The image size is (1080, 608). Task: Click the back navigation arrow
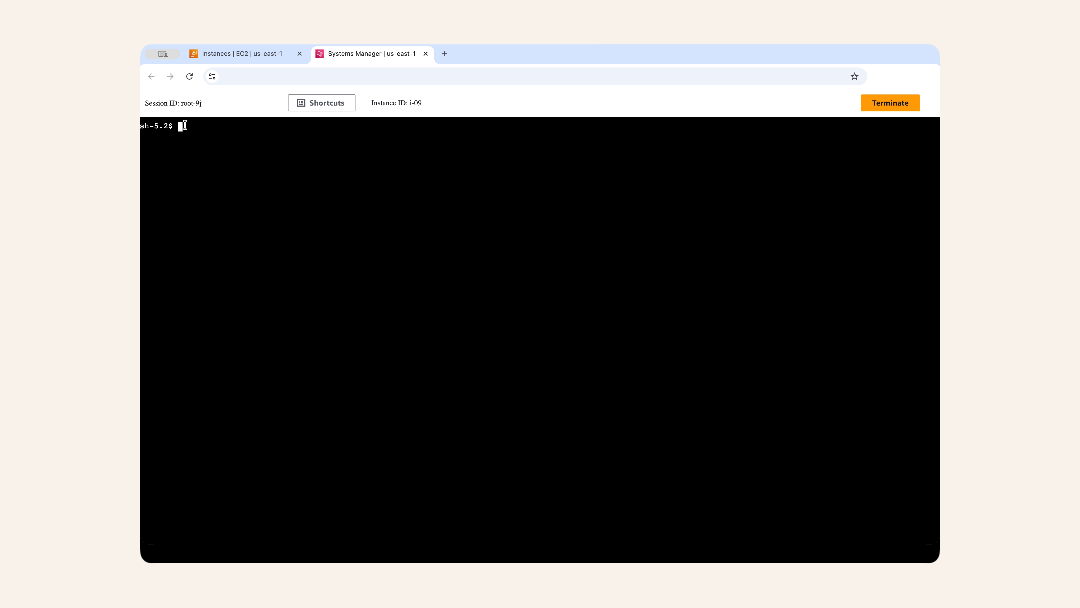pos(151,76)
